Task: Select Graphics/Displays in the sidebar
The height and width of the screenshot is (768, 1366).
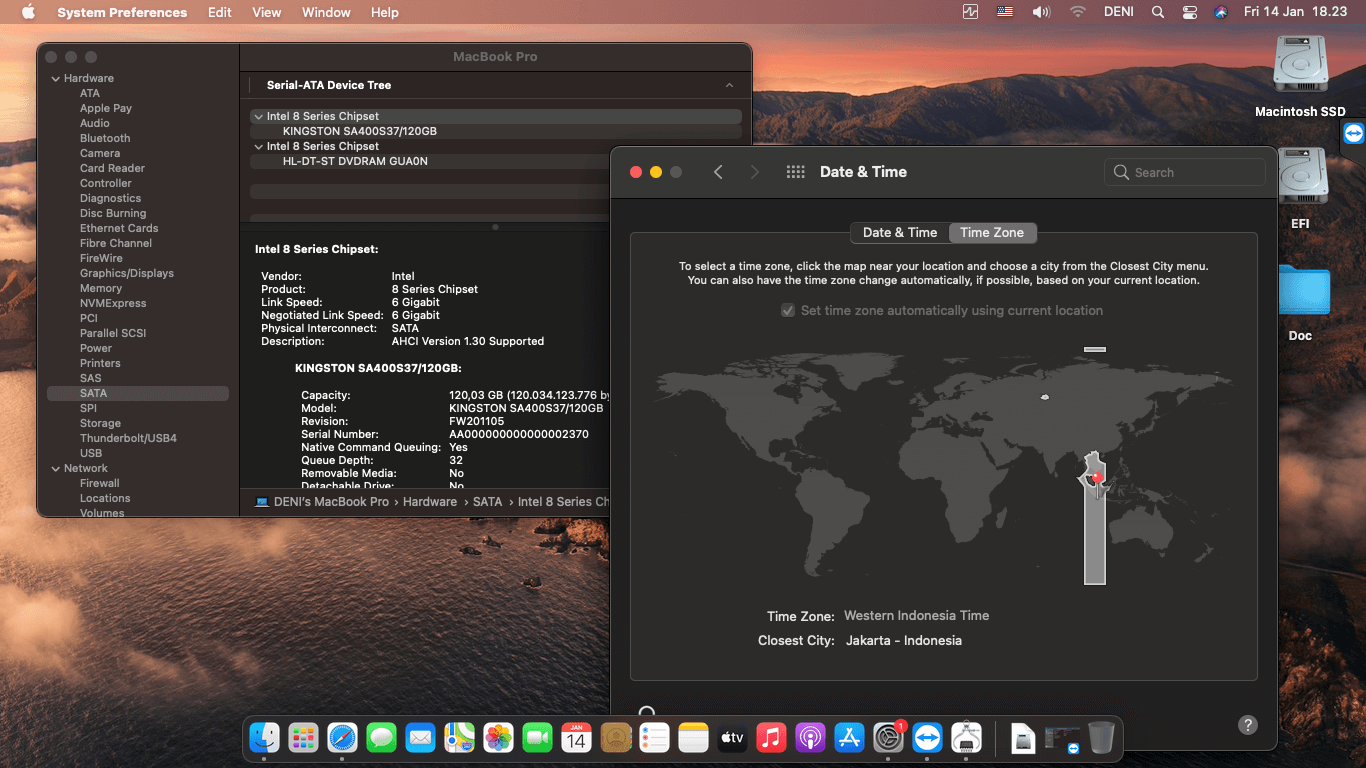Action: [x=127, y=273]
